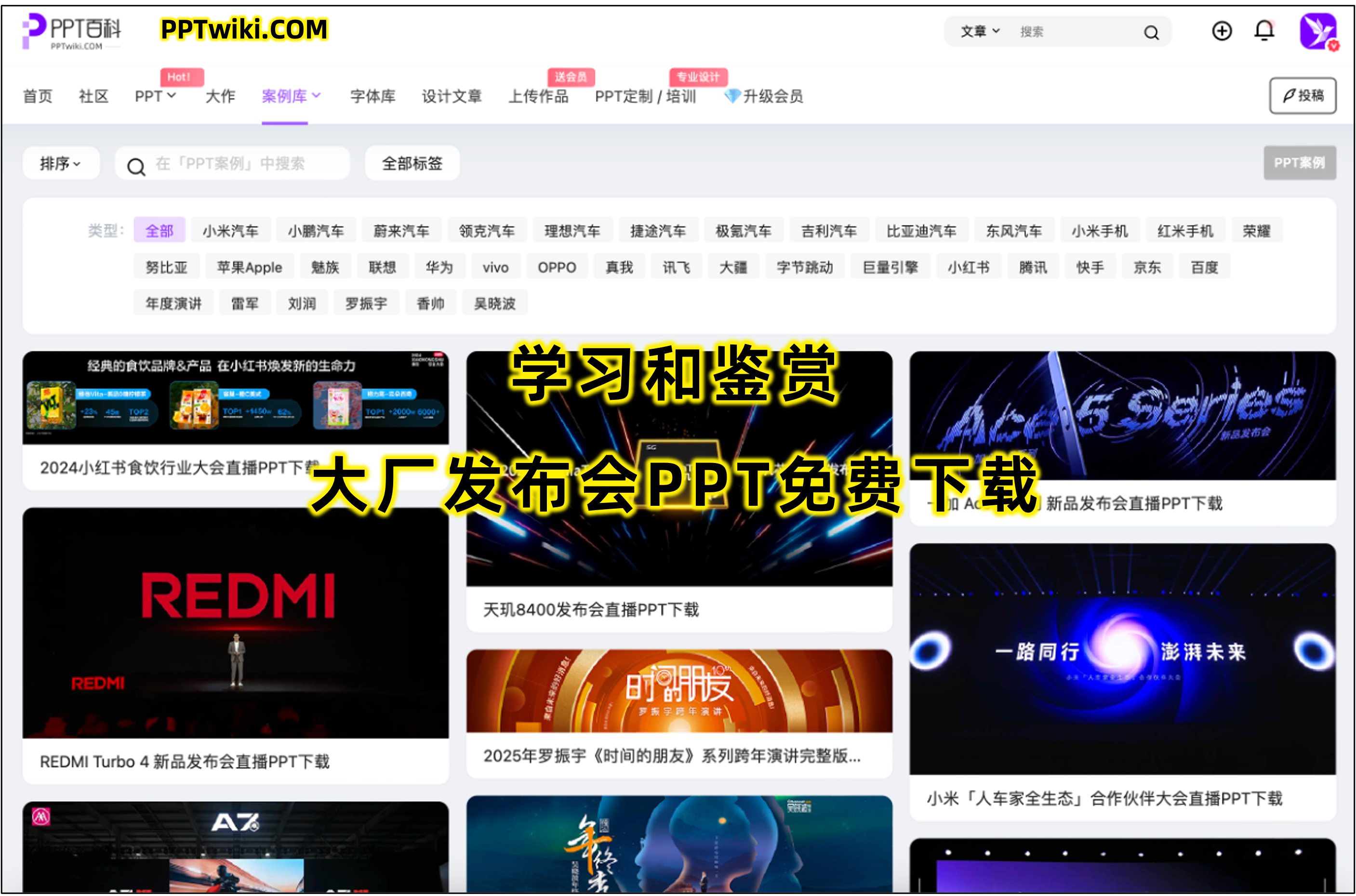Open the 字体库 nav item
Viewport: 1356px width, 896px height.
tap(372, 96)
